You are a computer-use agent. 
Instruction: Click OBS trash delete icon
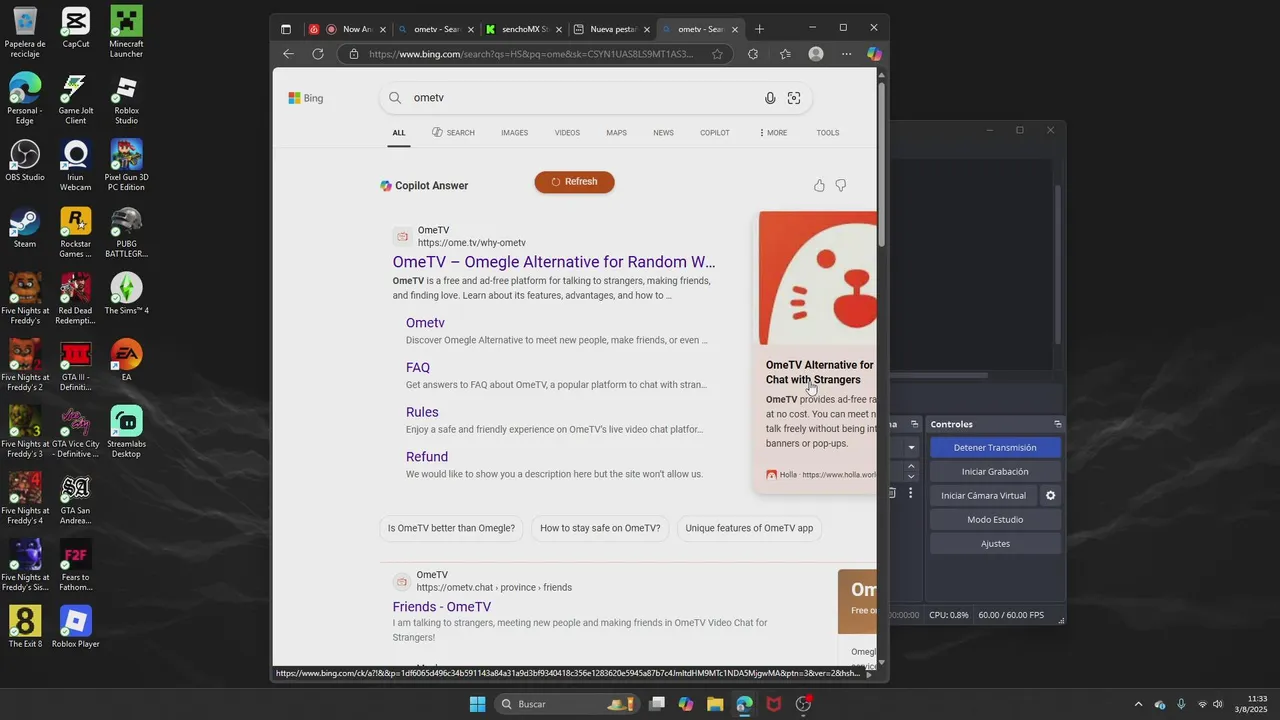pyautogui.click(x=892, y=493)
